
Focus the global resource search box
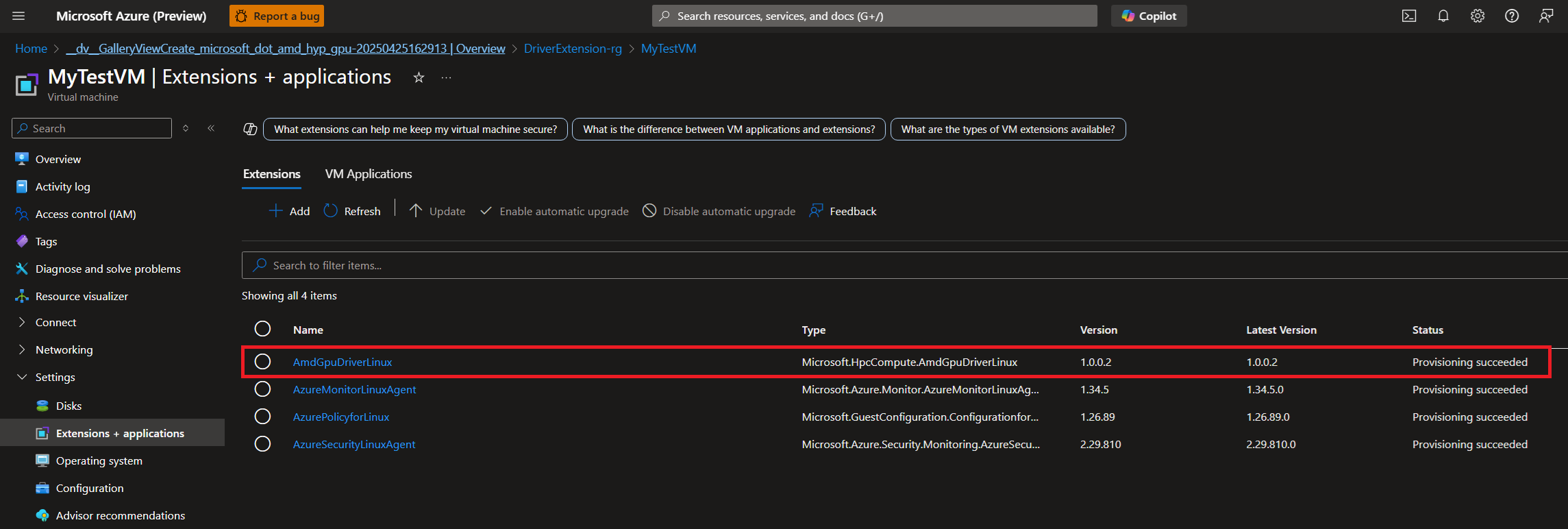point(874,16)
